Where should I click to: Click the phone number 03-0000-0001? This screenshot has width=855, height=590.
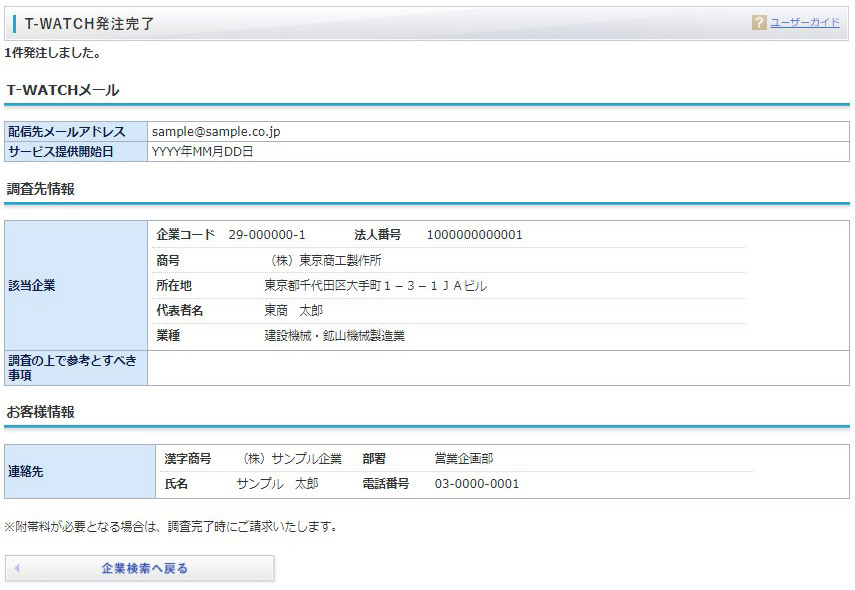tap(476, 484)
